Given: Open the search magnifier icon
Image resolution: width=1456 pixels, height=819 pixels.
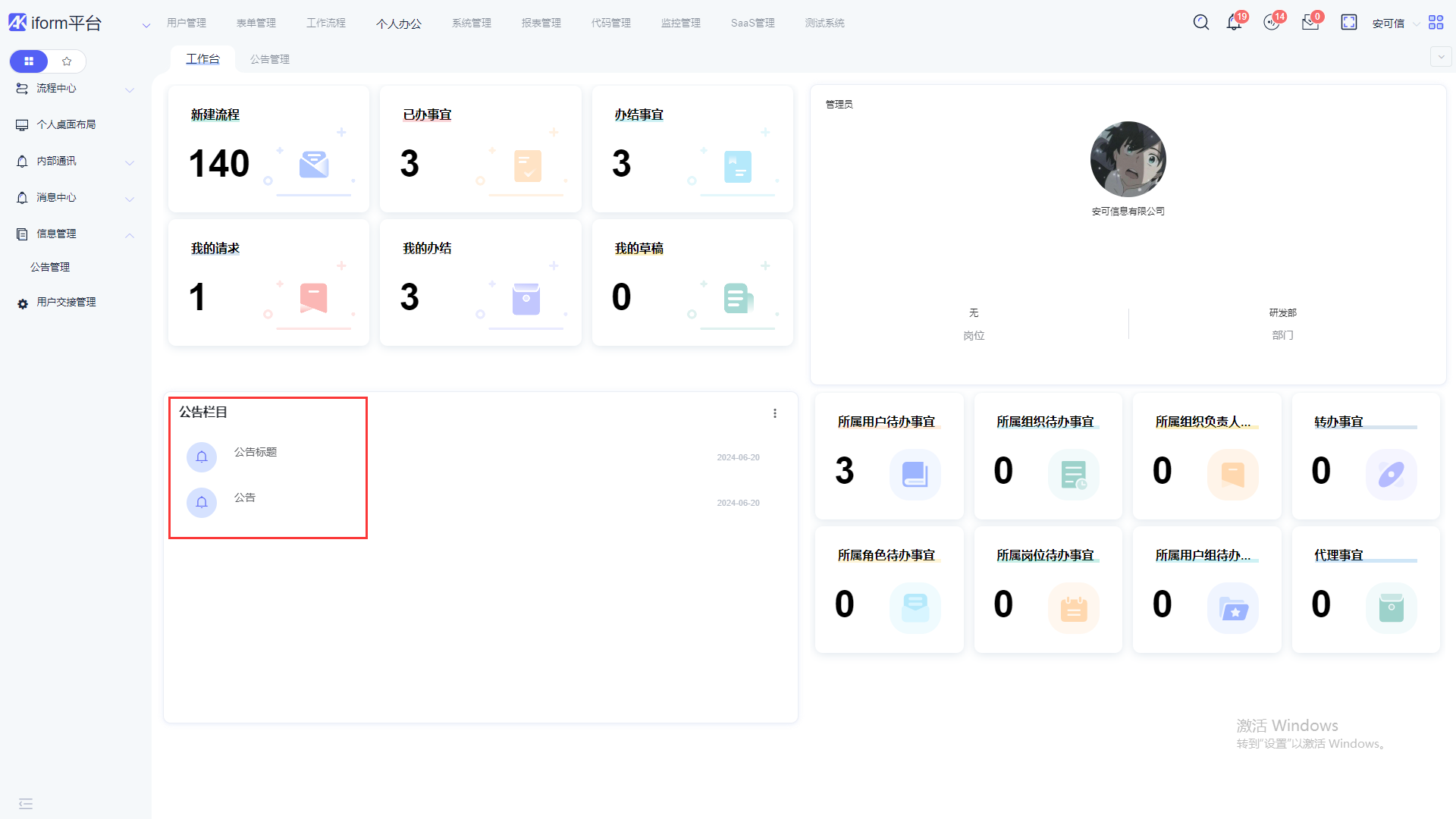Looking at the screenshot, I should pos(1200,23).
